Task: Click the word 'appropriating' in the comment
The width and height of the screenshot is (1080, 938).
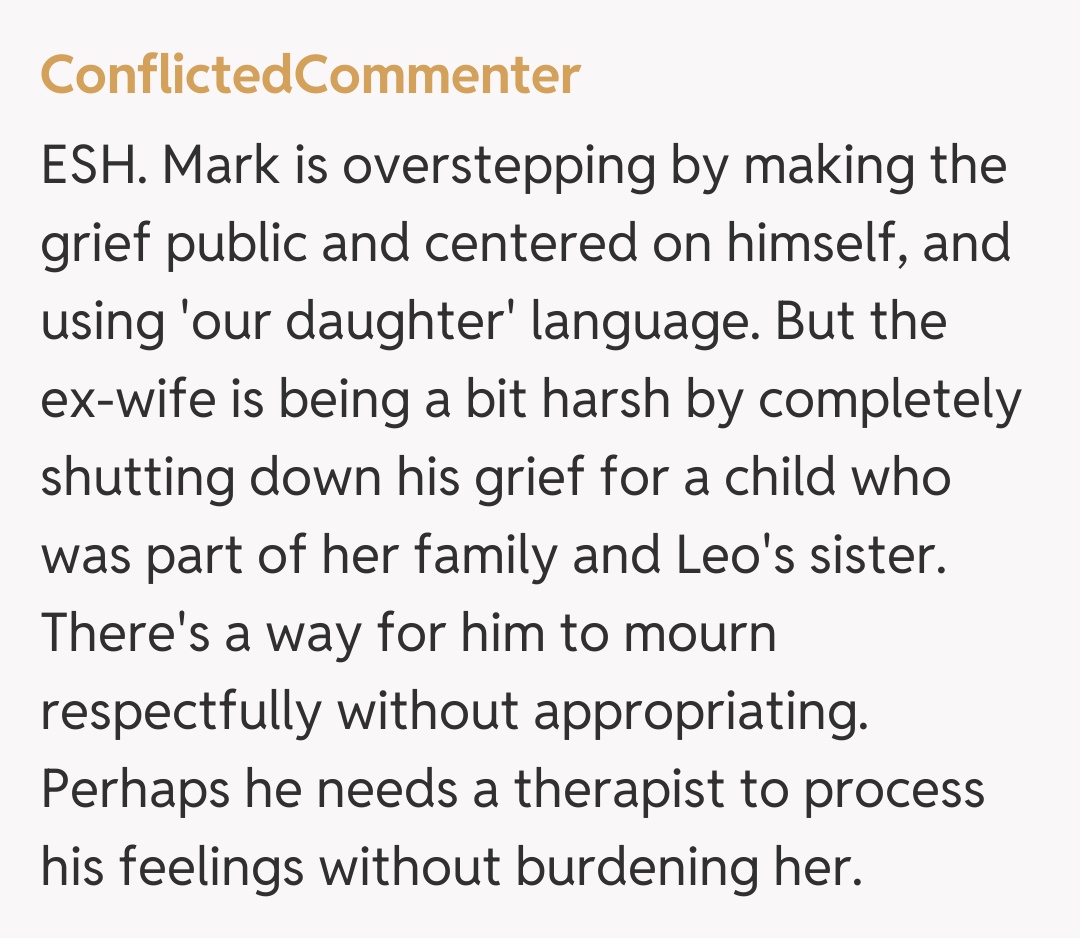Action: point(699,713)
